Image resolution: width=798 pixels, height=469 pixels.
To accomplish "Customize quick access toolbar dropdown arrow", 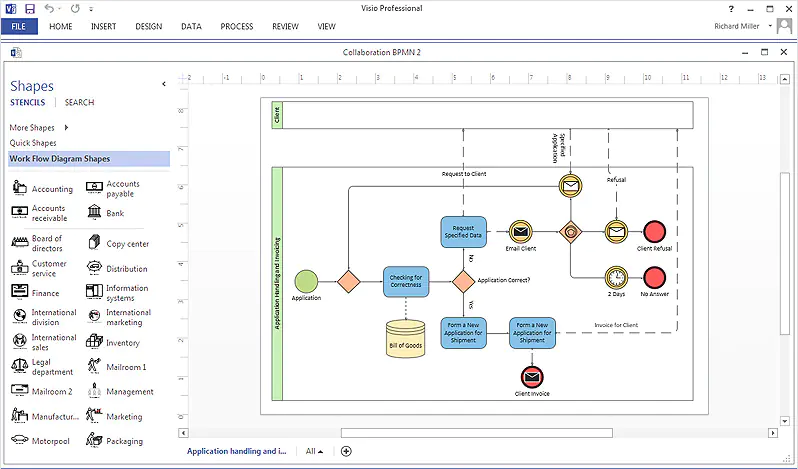I will pyautogui.click(x=91, y=9).
